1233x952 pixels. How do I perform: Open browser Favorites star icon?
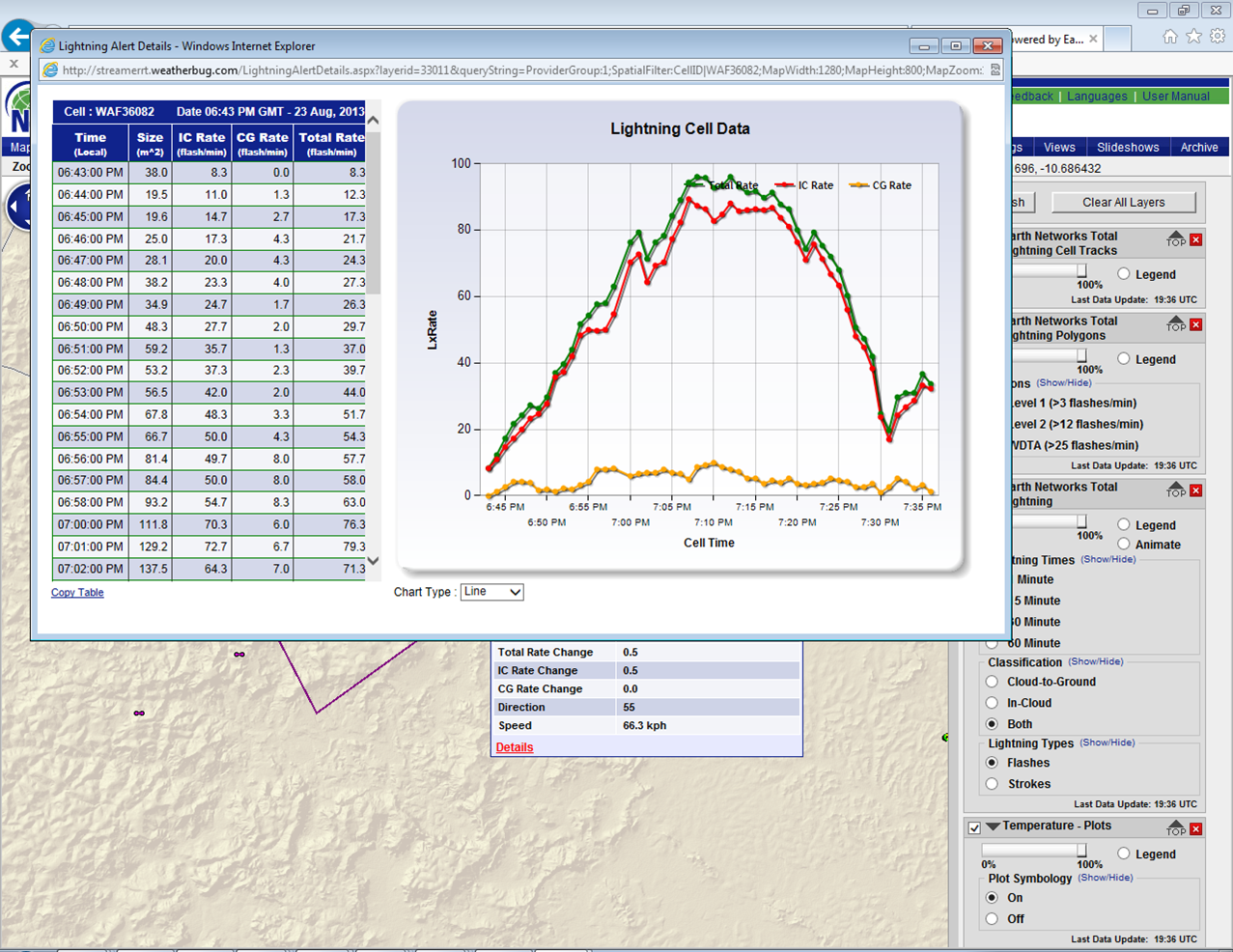(1194, 37)
